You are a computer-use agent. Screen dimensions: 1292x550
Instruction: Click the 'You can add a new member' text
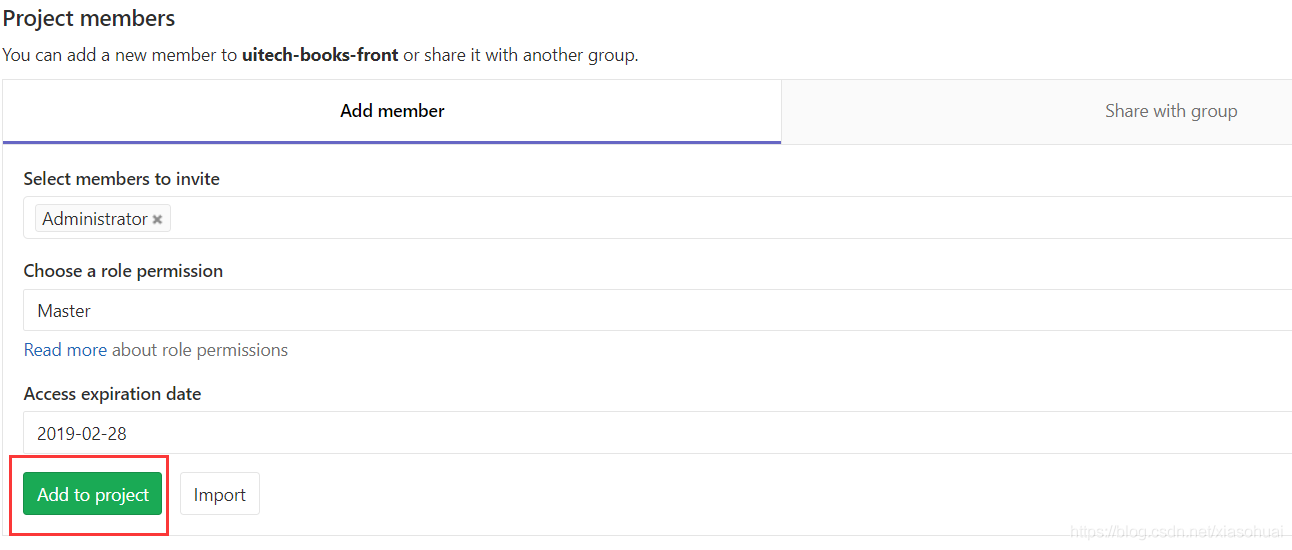click(x=120, y=55)
